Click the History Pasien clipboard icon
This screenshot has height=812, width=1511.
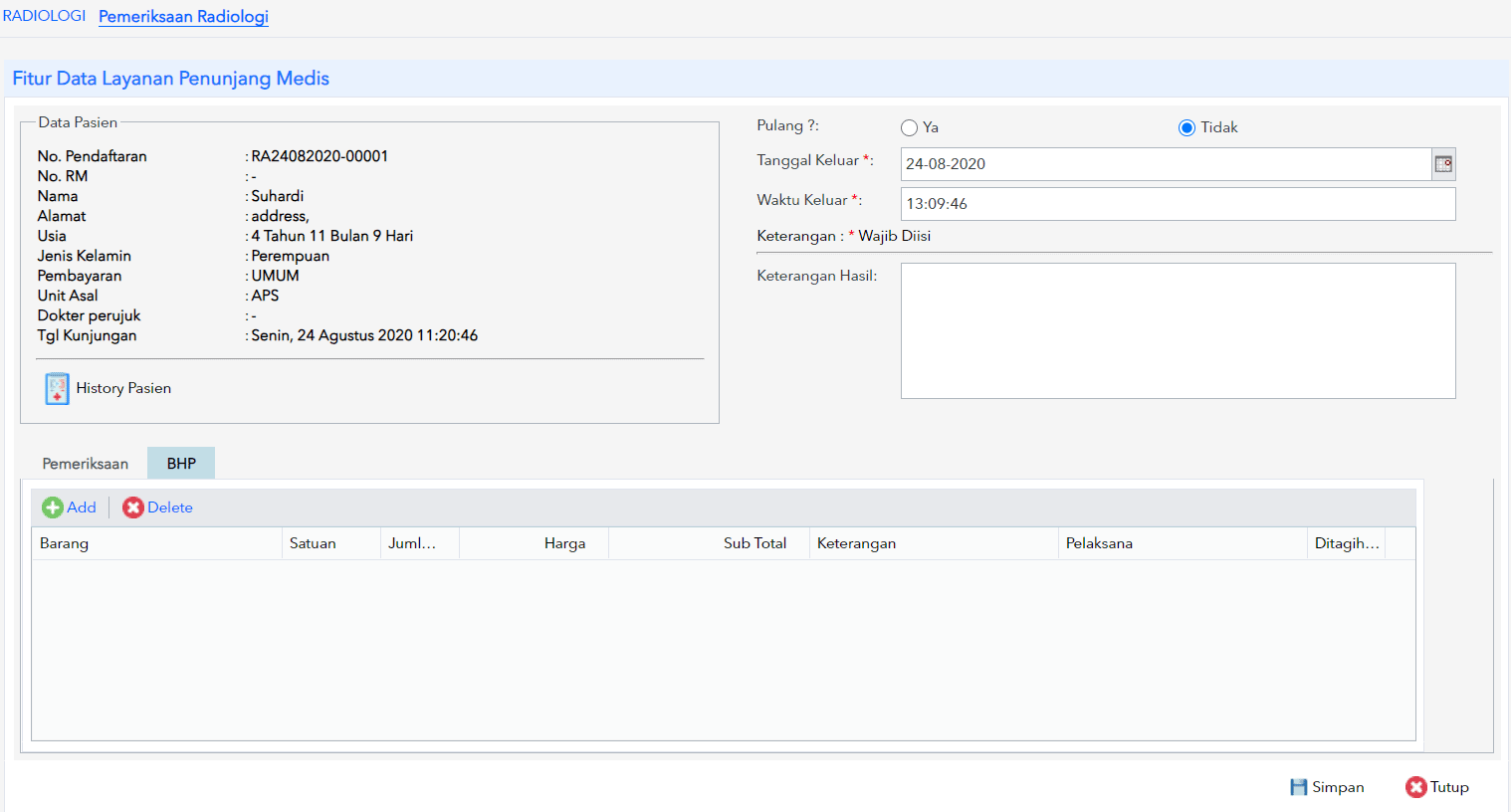(x=57, y=388)
